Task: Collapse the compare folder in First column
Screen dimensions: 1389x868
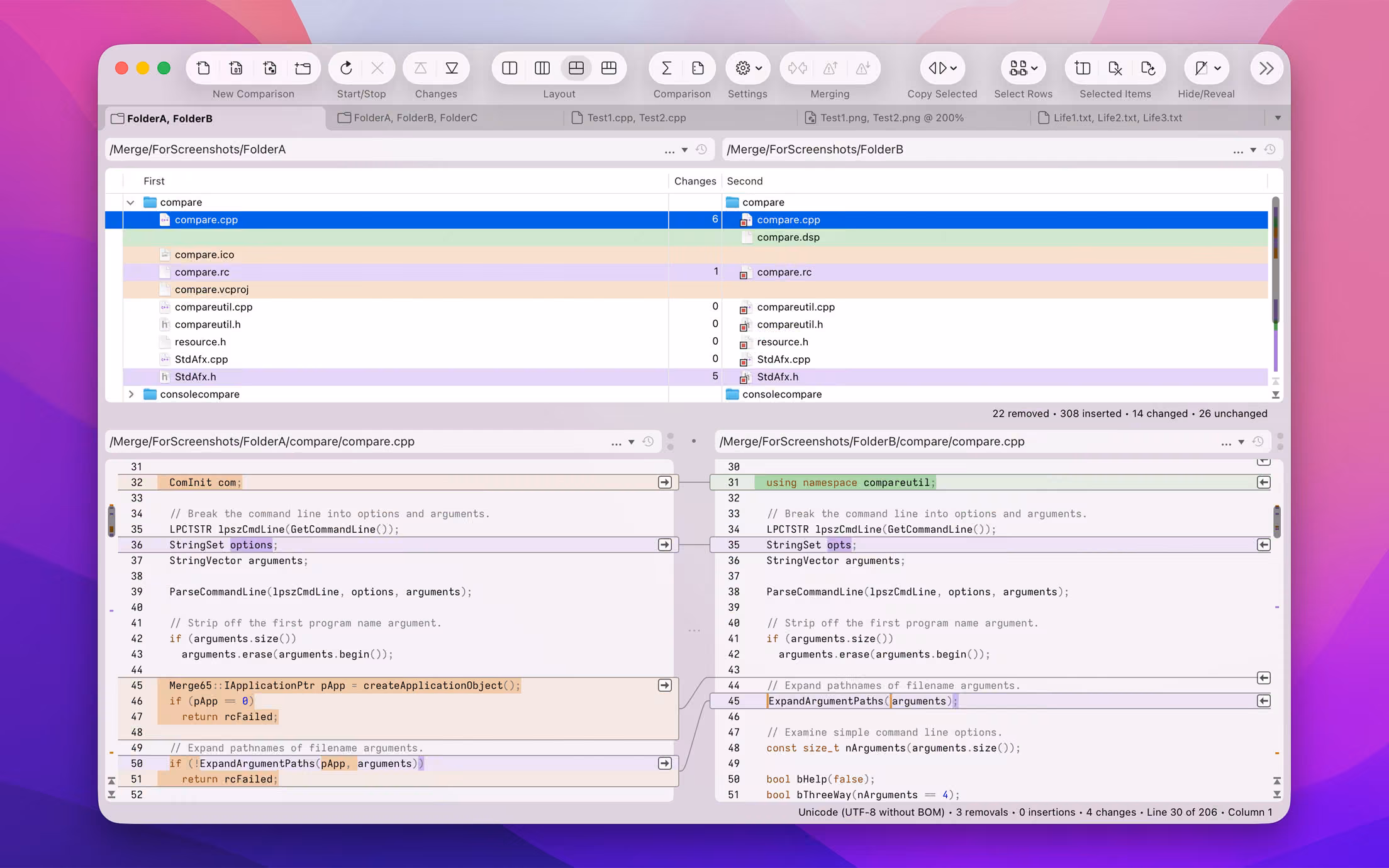Action: (x=130, y=203)
